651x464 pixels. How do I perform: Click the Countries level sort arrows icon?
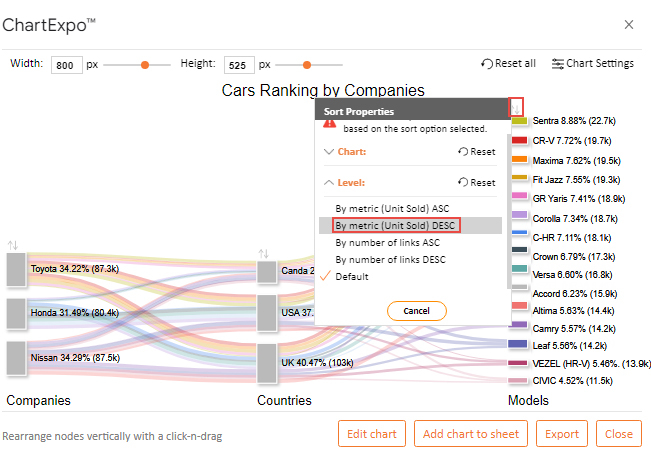click(264, 254)
